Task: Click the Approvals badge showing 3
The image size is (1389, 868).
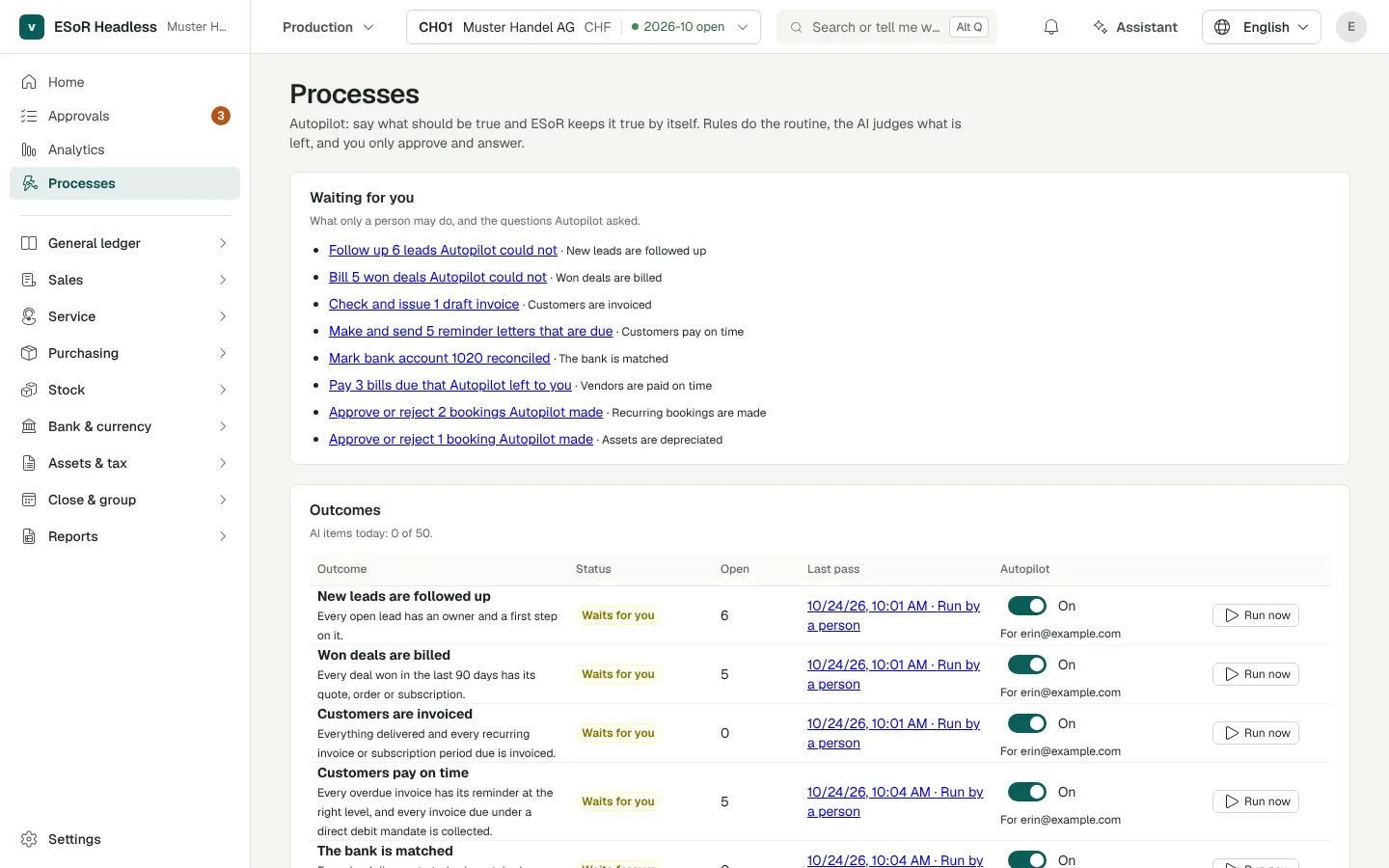Action: [221, 116]
